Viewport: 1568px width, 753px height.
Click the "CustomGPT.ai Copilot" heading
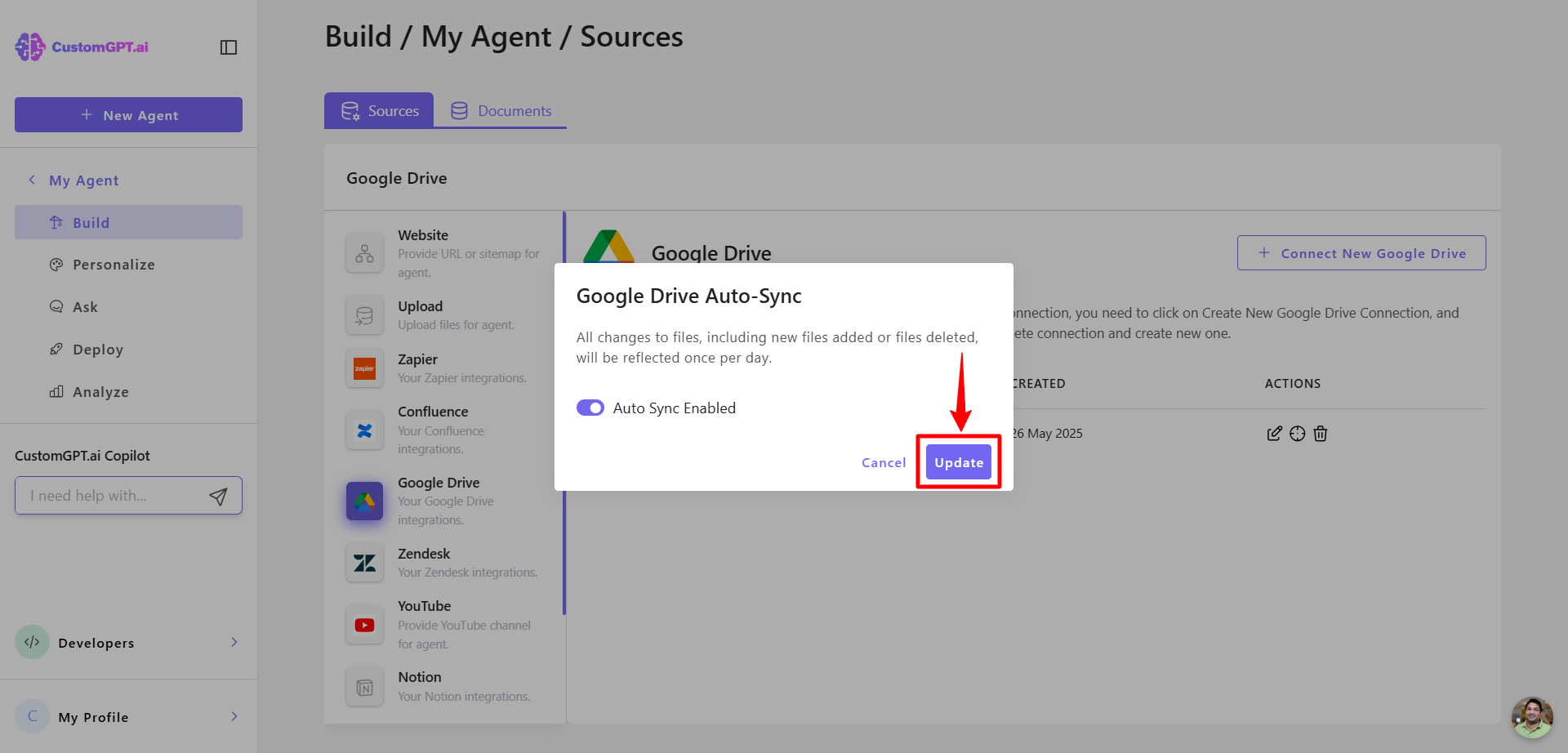click(x=82, y=456)
